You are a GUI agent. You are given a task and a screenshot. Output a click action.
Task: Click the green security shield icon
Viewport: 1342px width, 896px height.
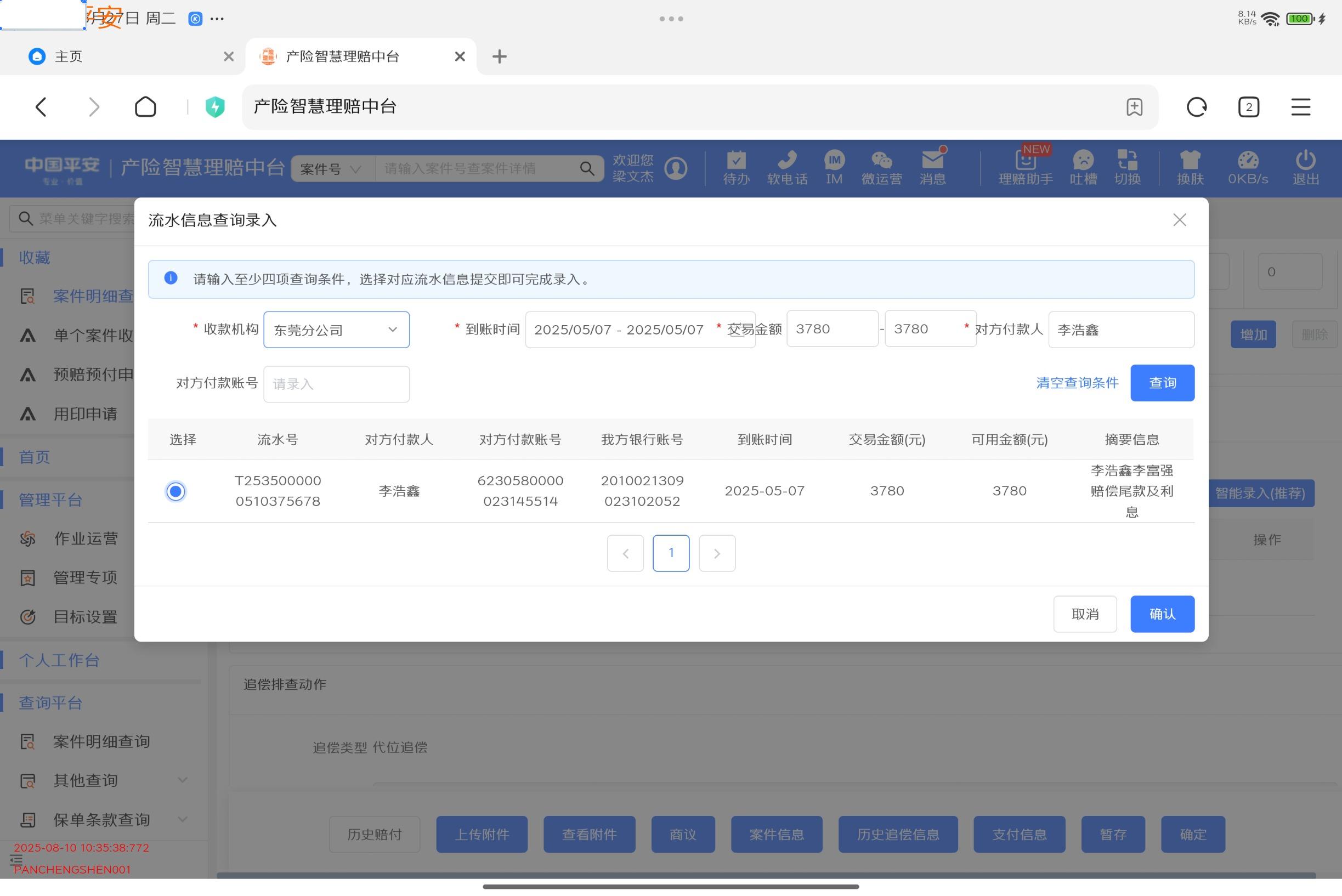pos(215,107)
